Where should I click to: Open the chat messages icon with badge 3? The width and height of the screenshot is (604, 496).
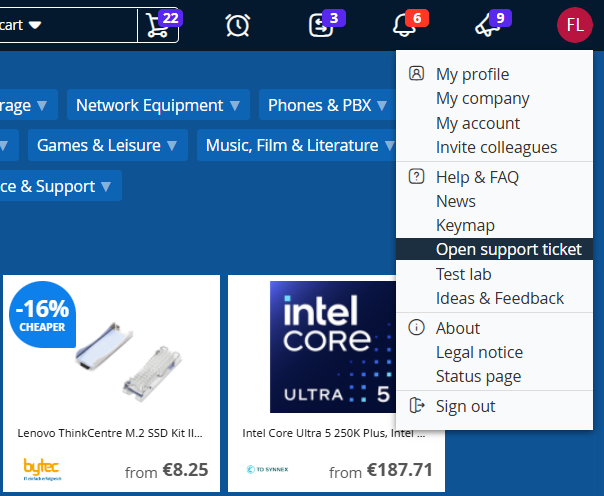[322, 25]
